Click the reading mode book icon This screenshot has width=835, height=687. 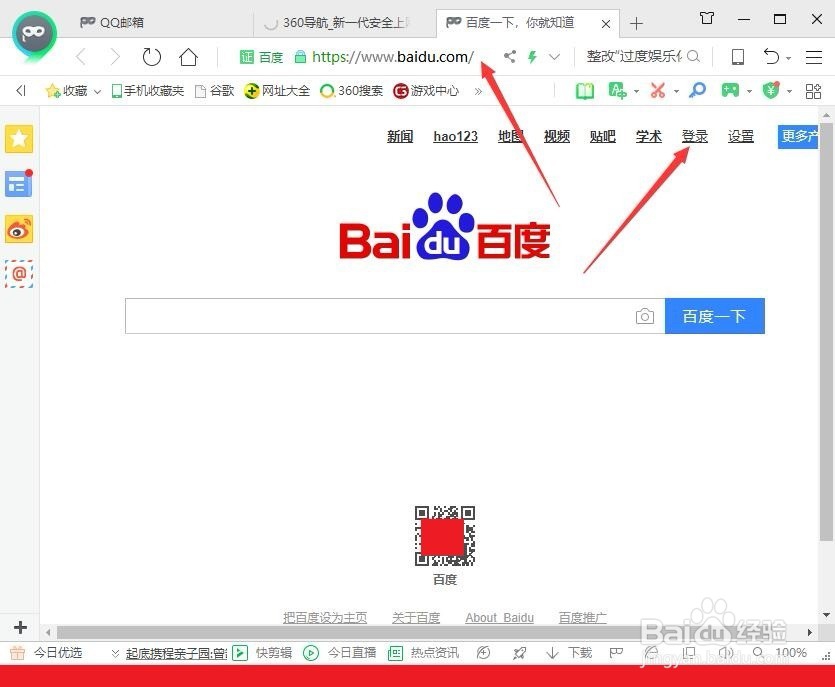[585, 91]
